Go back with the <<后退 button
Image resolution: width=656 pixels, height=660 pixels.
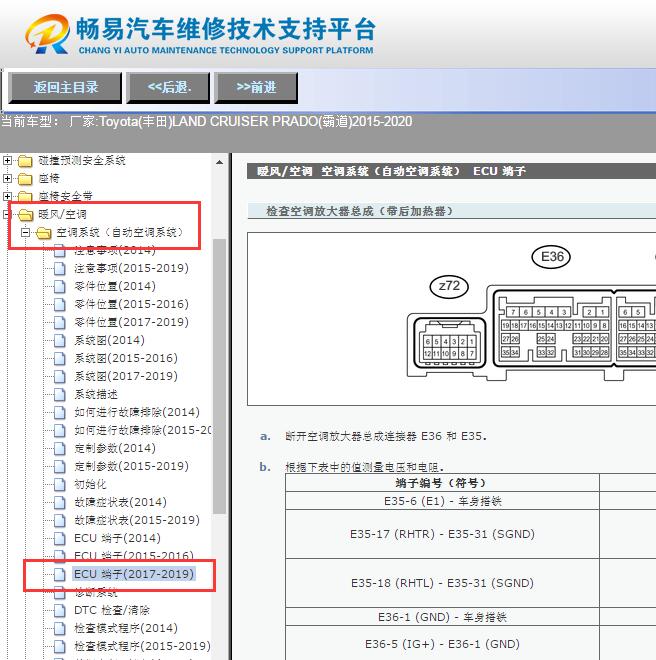[168, 88]
